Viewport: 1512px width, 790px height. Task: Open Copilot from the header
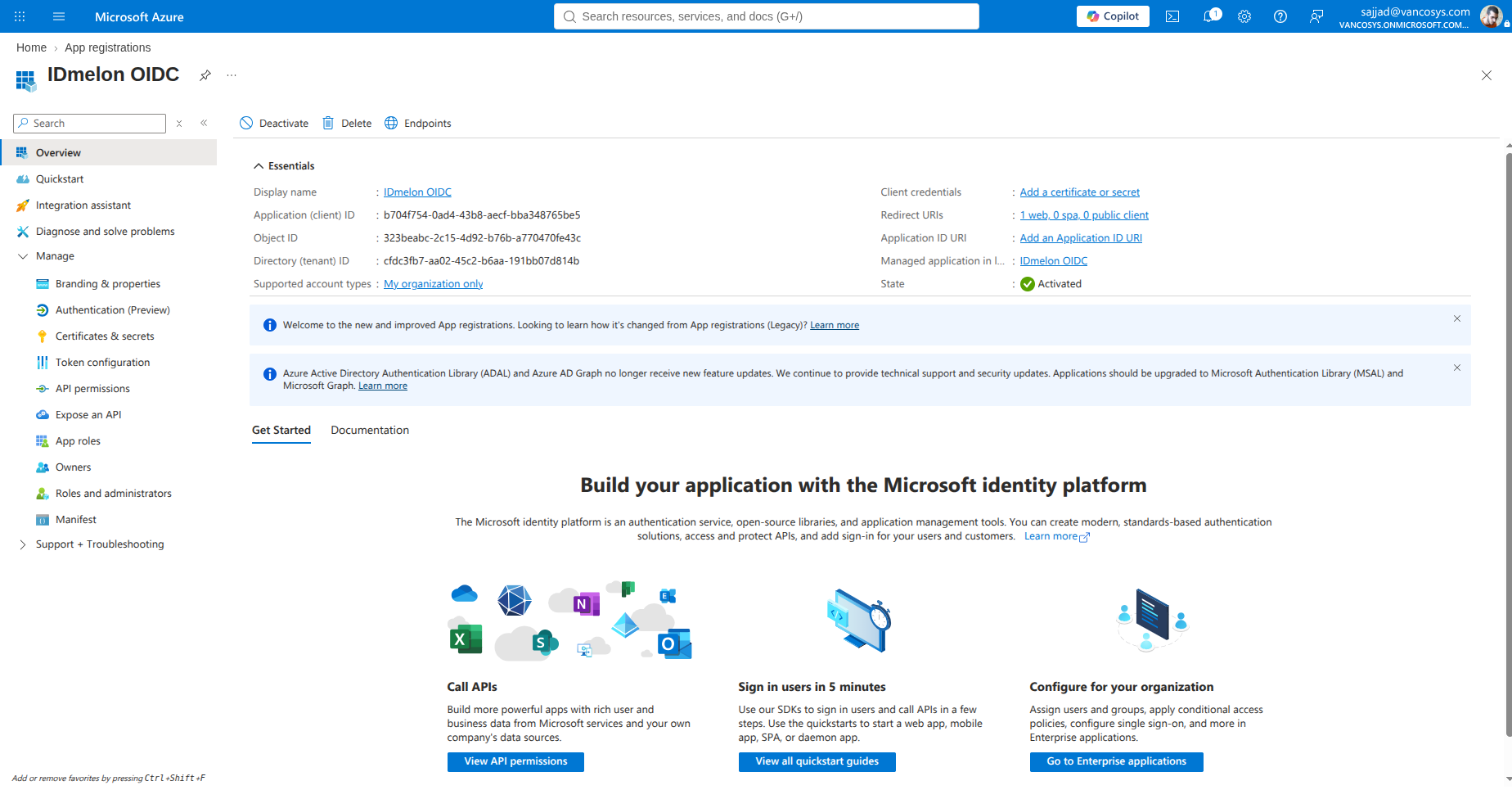pos(1113,16)
